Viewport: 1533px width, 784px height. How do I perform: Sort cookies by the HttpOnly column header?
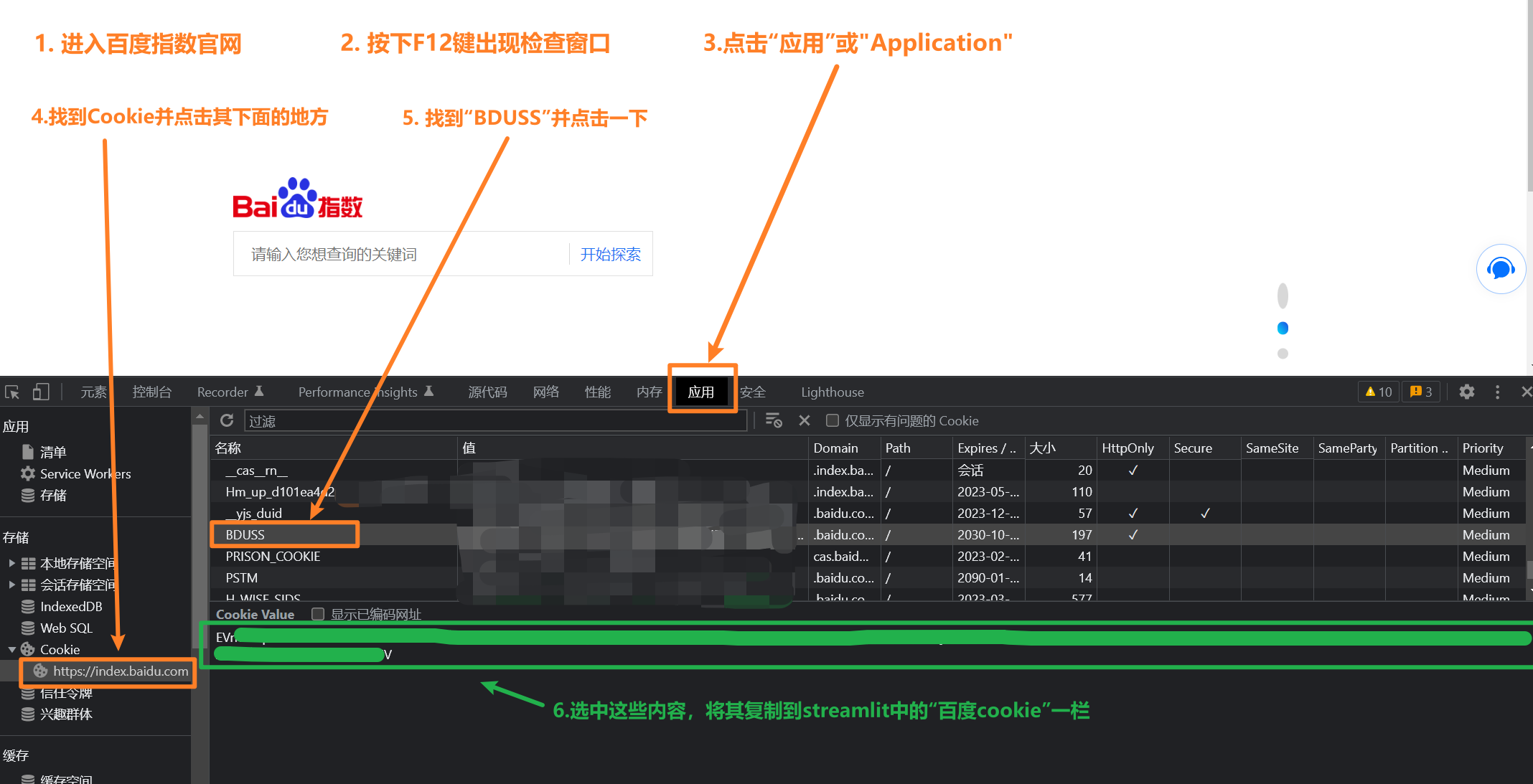point(1133,448)
